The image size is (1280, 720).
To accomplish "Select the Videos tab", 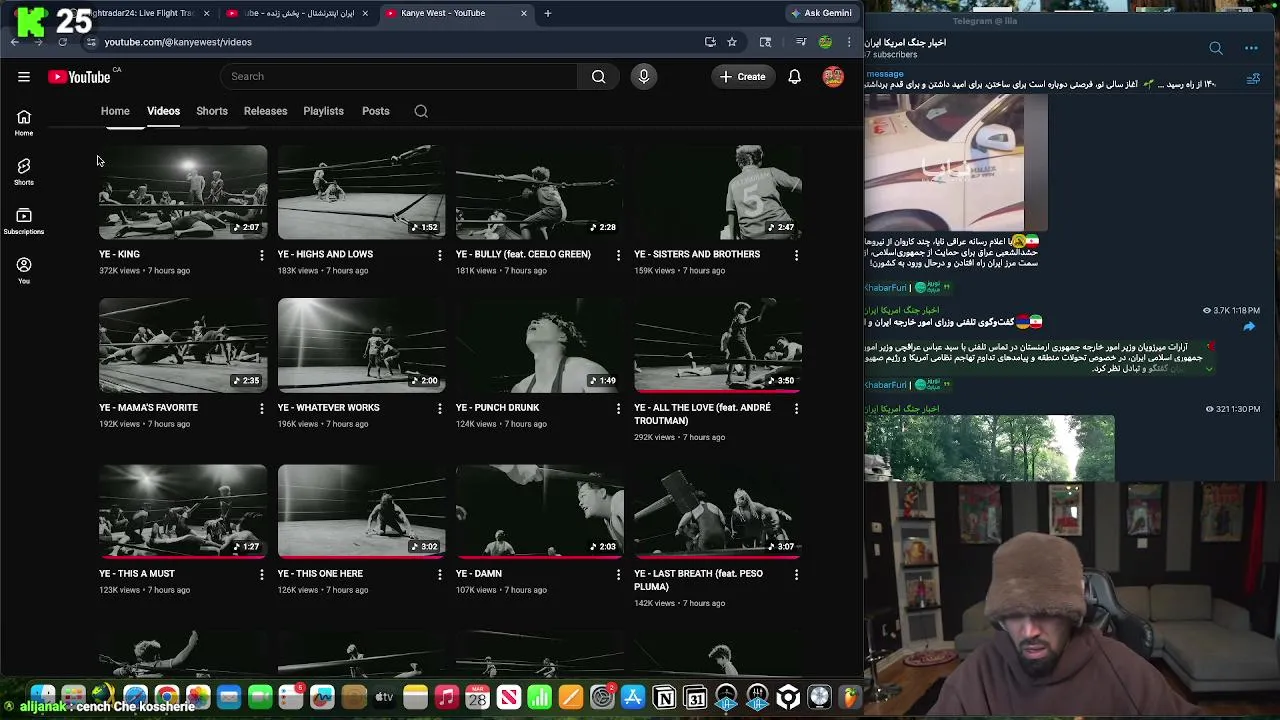I will coord(163,111).
